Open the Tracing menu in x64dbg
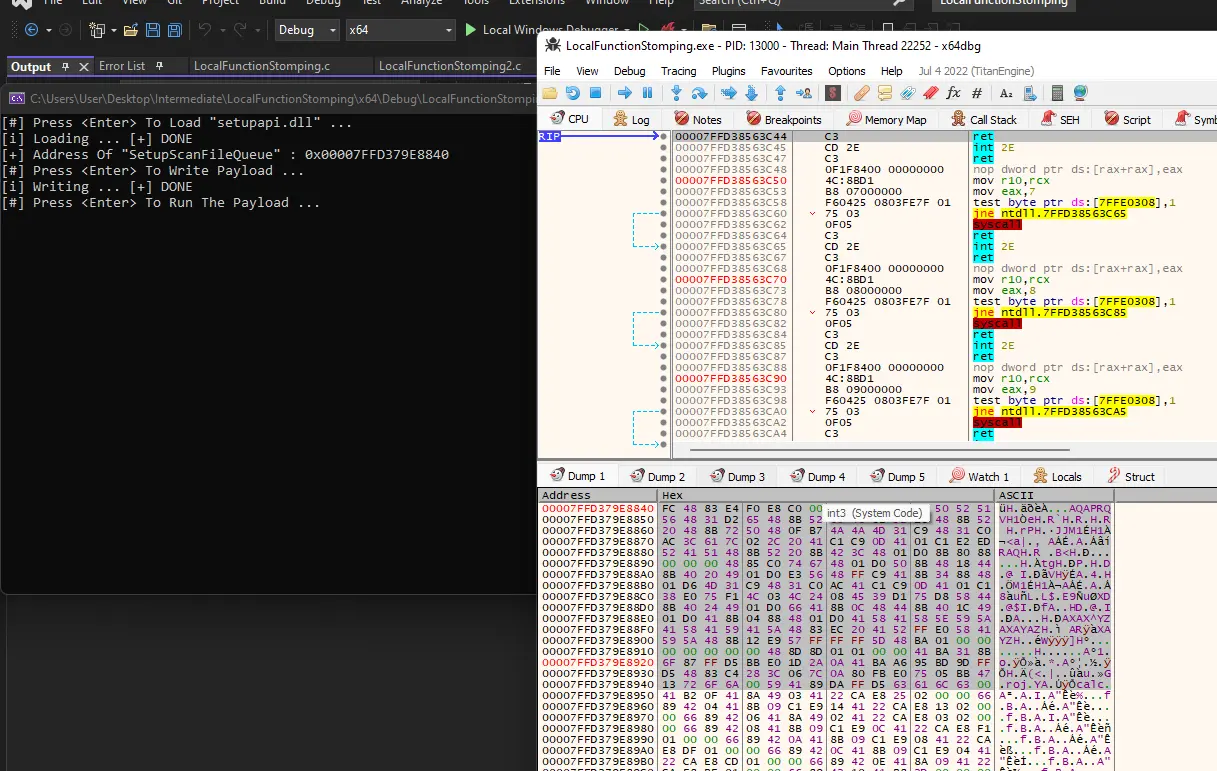Image resolution: width=1217 pixels, height=771 pixels. (x=678, y=71)
